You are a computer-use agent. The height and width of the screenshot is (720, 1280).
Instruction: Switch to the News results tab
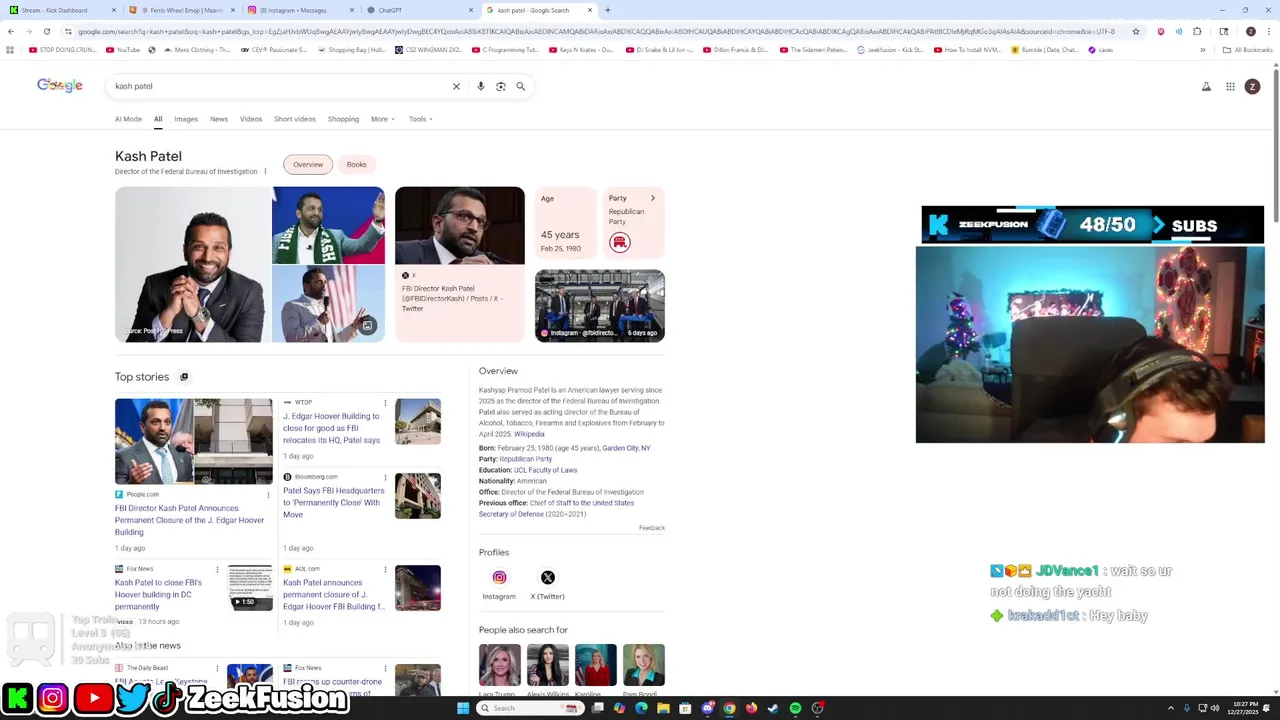(219, 119)
